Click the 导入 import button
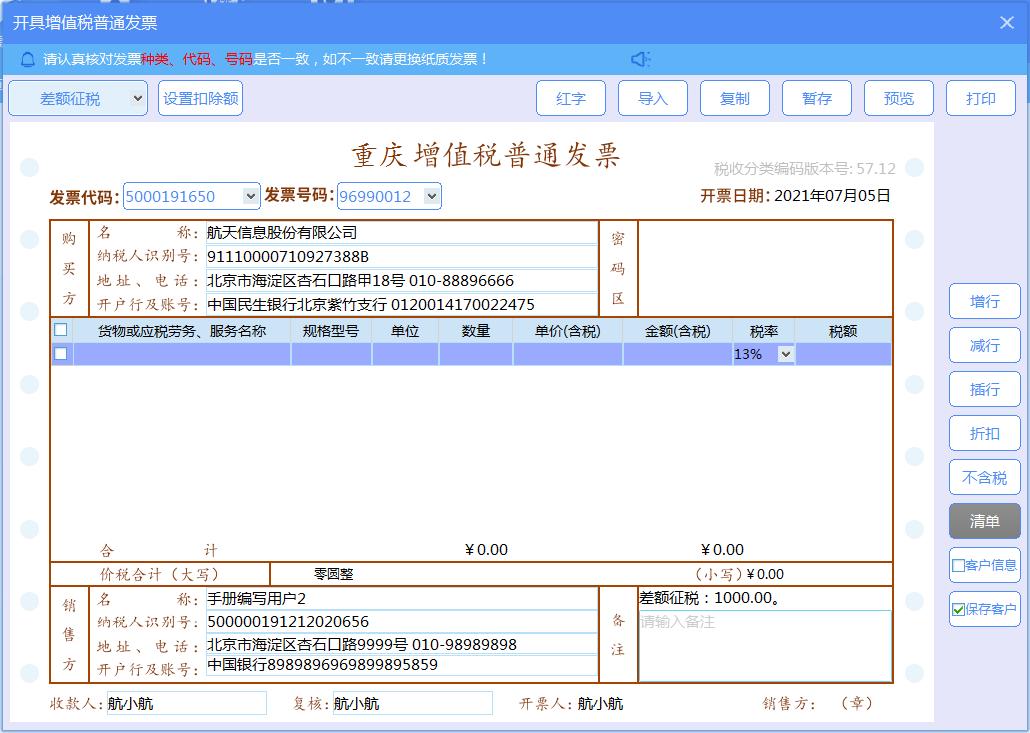Image resolution: width=1030 pixels, height=733 pixels. [653, 98]
